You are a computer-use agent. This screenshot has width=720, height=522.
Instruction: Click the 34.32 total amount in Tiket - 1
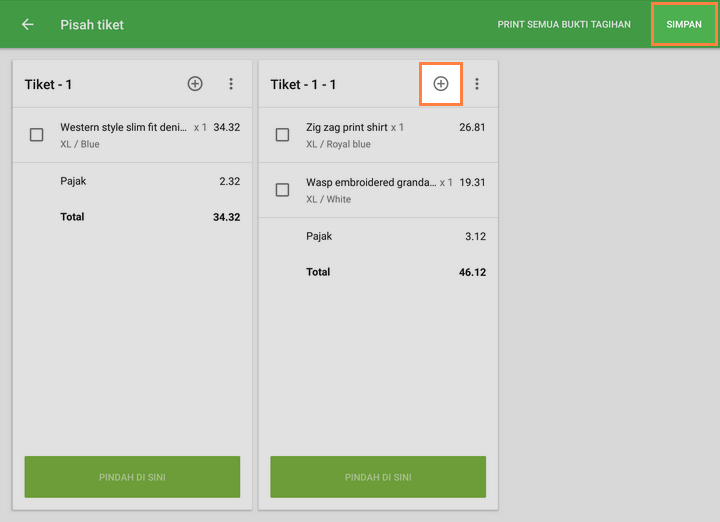(x=226, y=217)
